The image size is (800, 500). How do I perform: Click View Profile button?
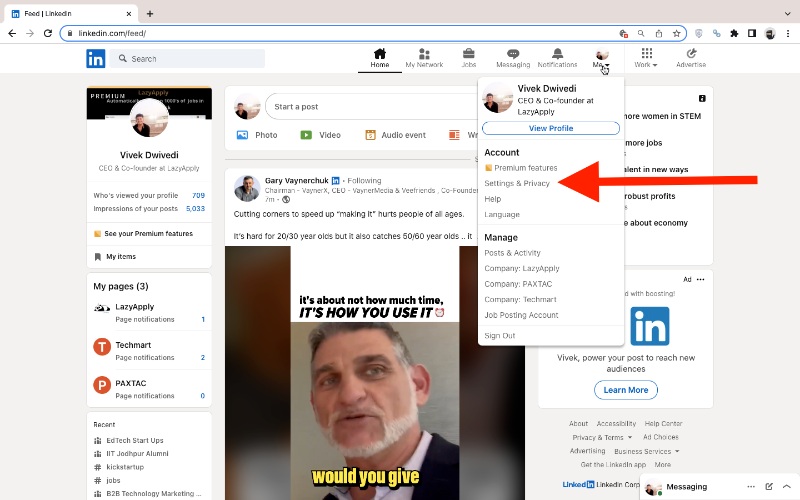(551, 128)
